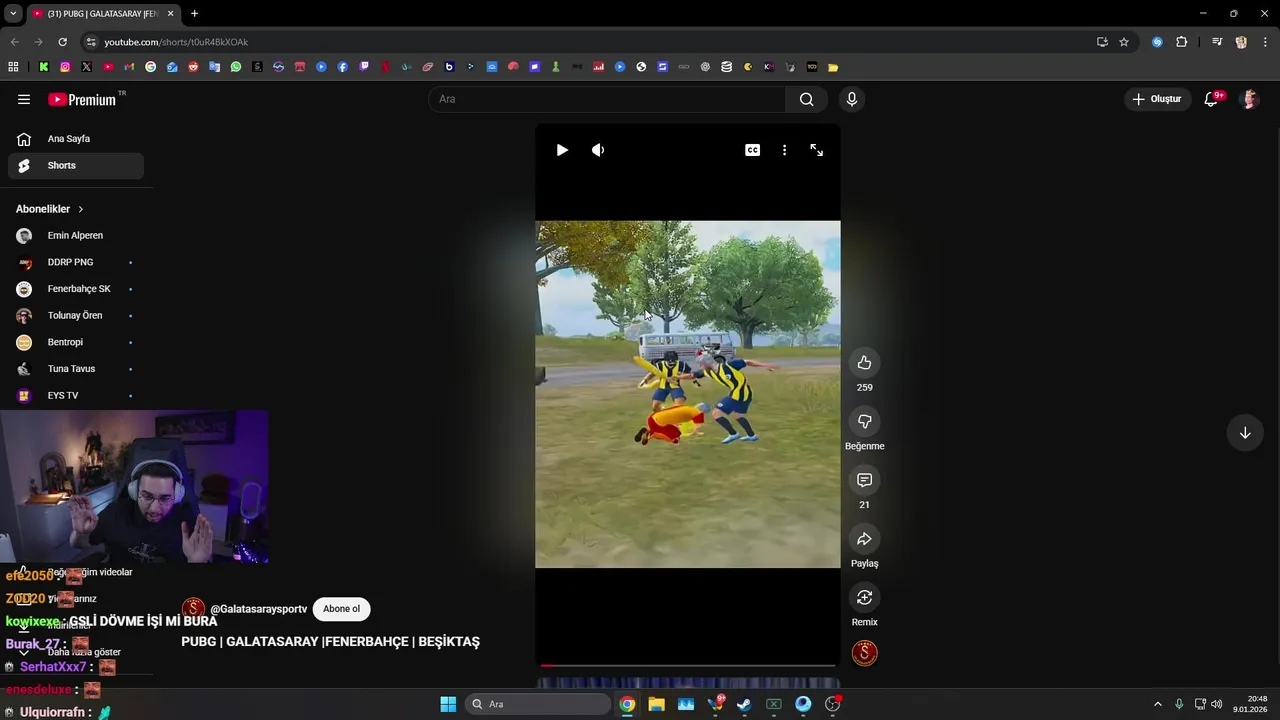The image size is (1280, 720).
Task: Open the YouTube hamburger guide menu
Action: point(24,99)
